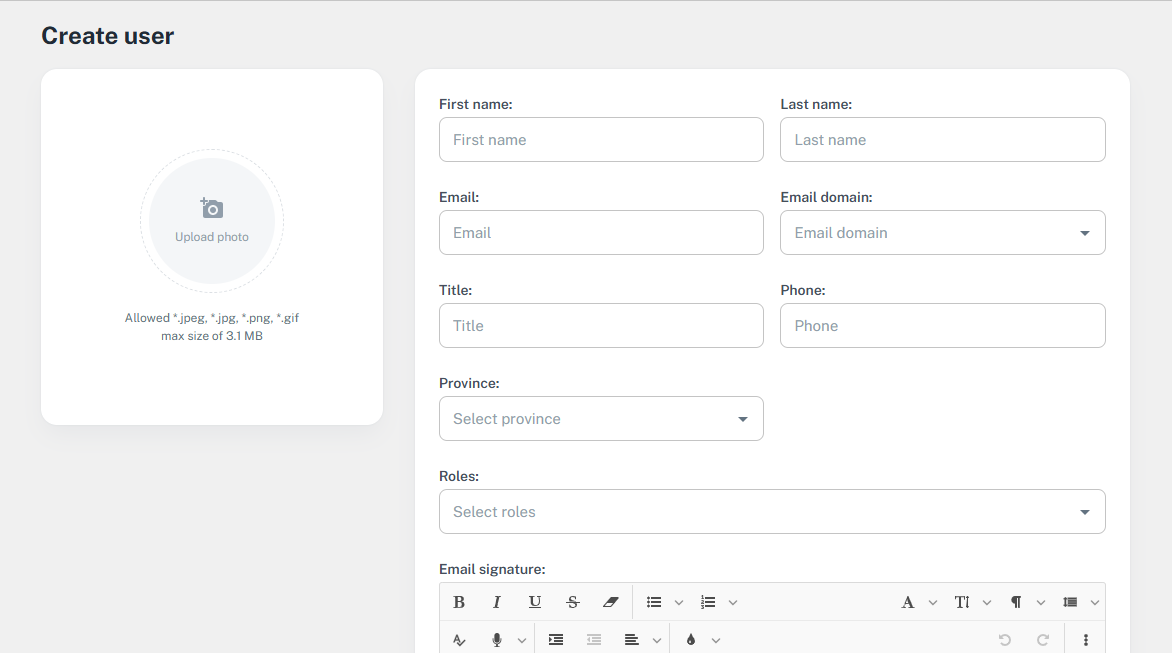Click the microphone dictation icon
This screenshot has width=1172, height=653.
(497, 640)
